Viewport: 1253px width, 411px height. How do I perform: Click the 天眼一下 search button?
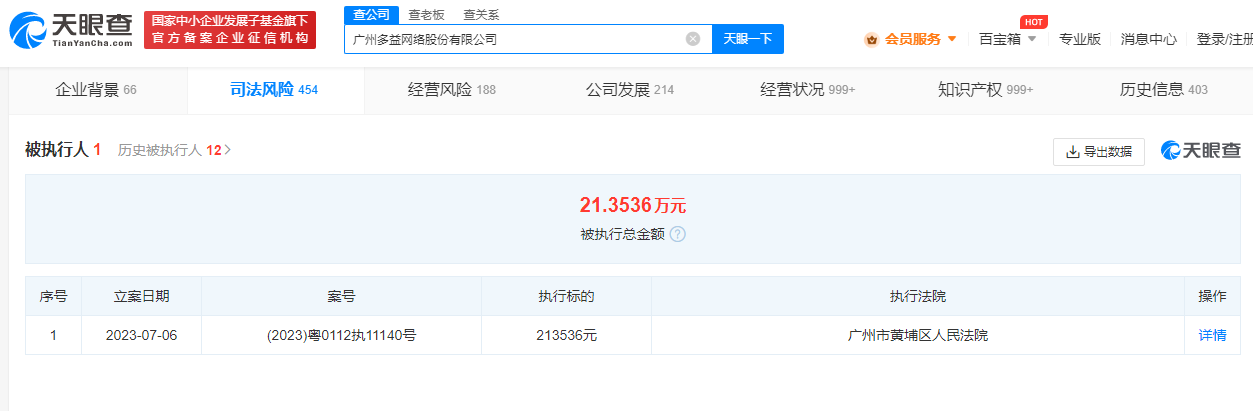click(748, 39)
